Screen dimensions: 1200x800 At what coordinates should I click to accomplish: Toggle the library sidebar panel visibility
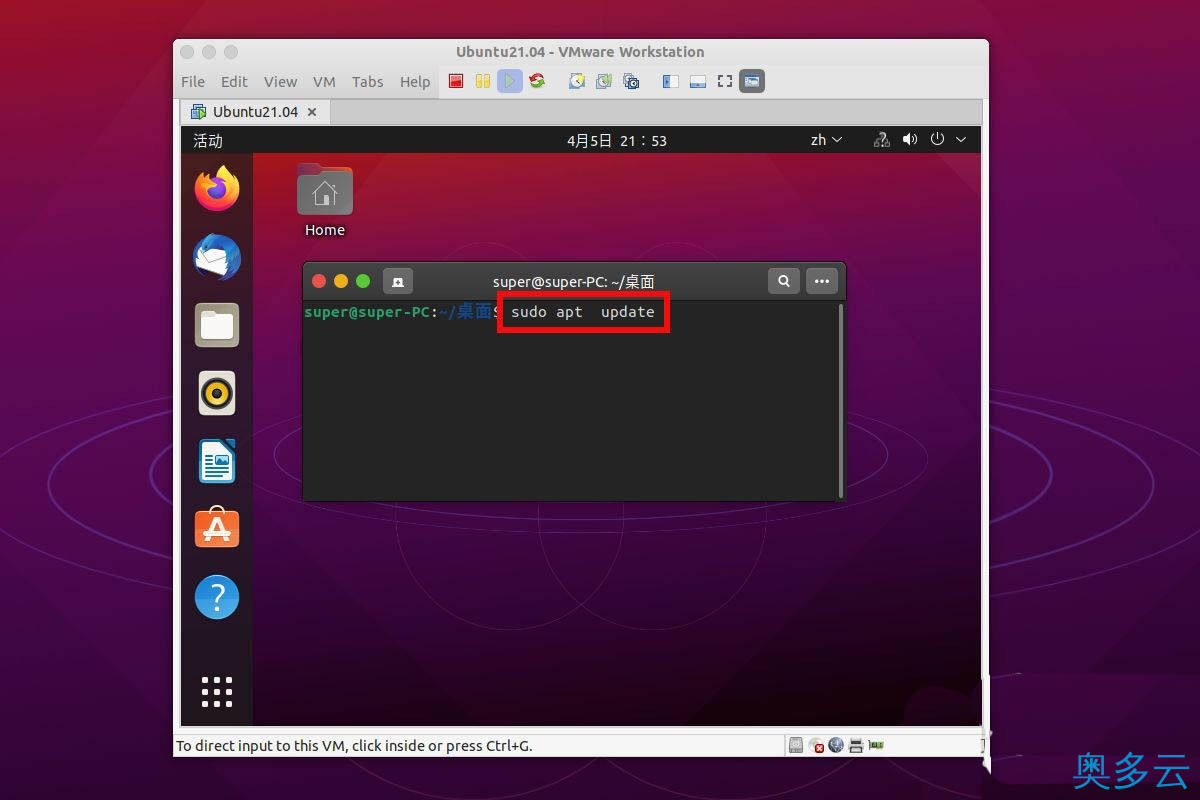click(670, 81)
